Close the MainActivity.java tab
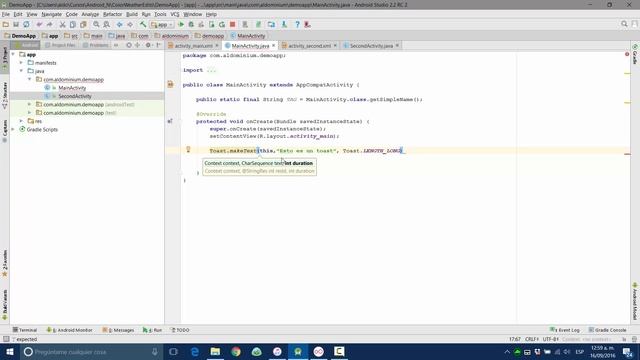 tap(274, 46)
